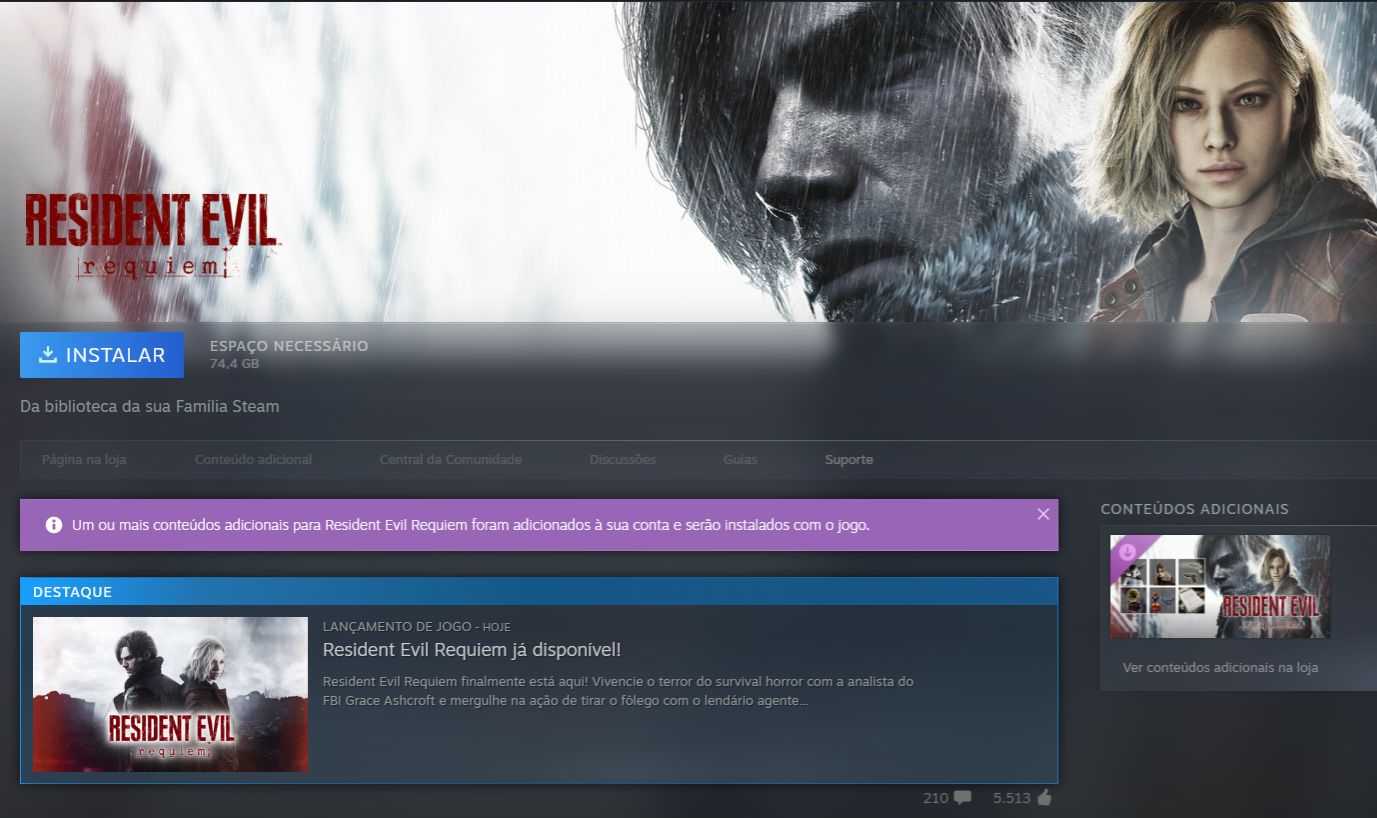The width and height of the screenshot is (1377, 818).
Task: Follow Ver conteúdos adicionais na loja link
Action: 1220,667
